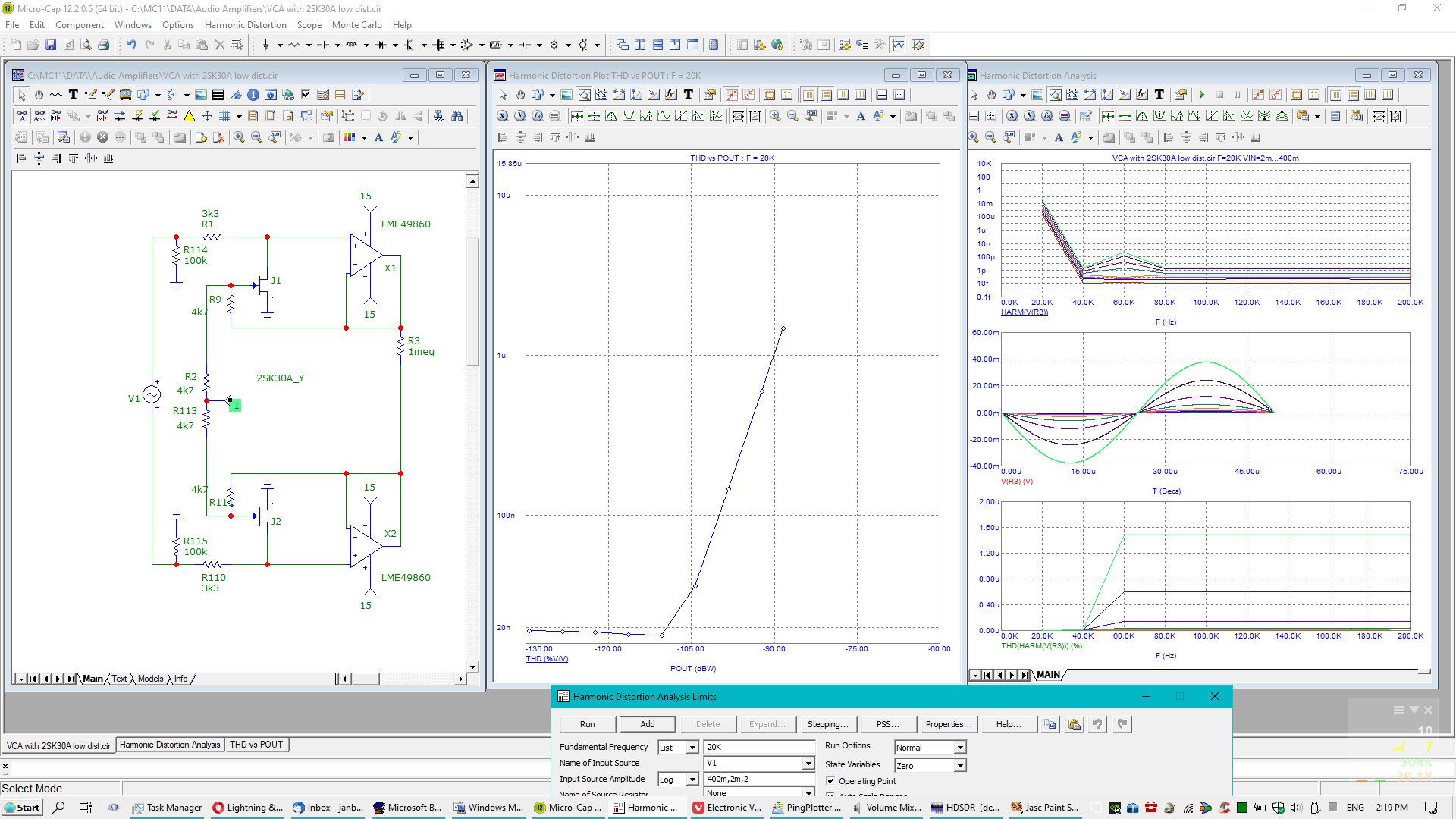
Task: Click the paste icon in Analysis Limits dialog
Action: coord(1075,724)
